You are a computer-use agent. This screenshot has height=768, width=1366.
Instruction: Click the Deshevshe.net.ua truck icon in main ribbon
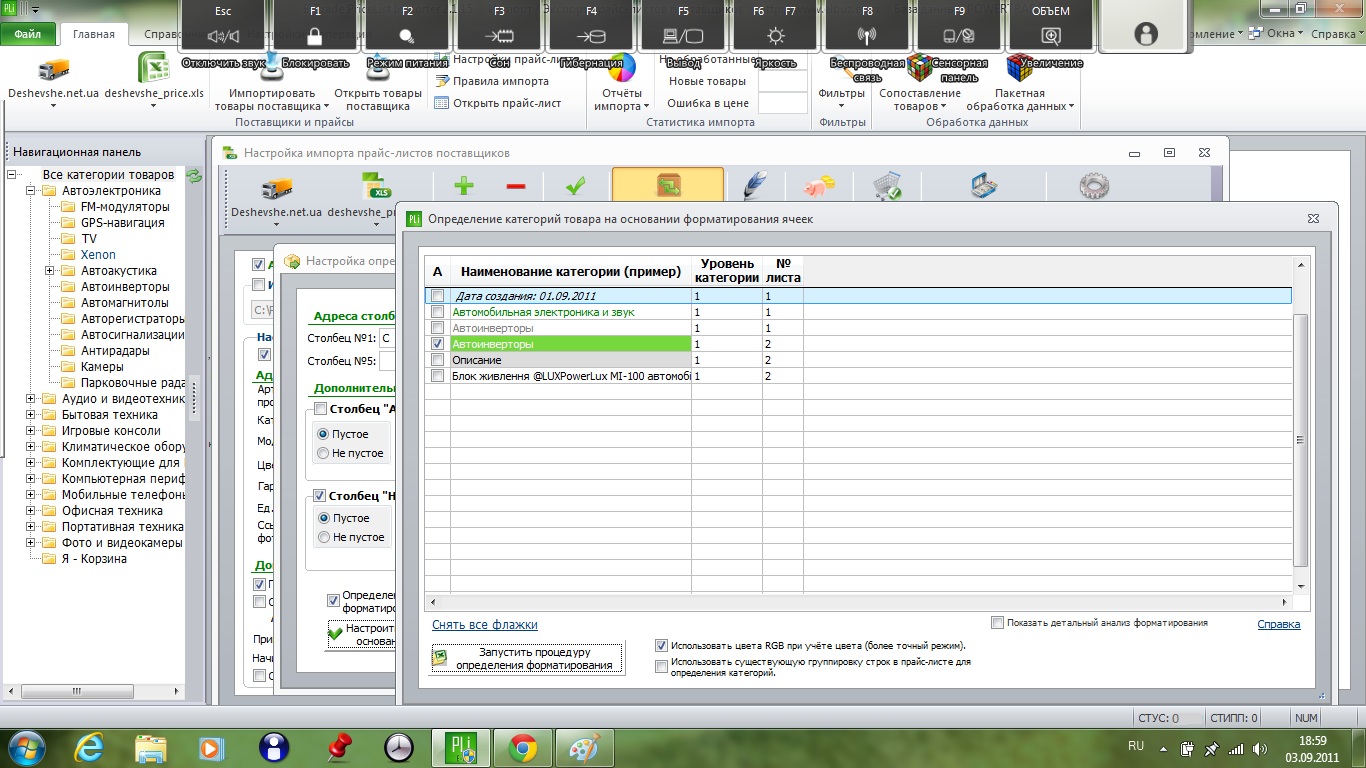pos(53,70)
